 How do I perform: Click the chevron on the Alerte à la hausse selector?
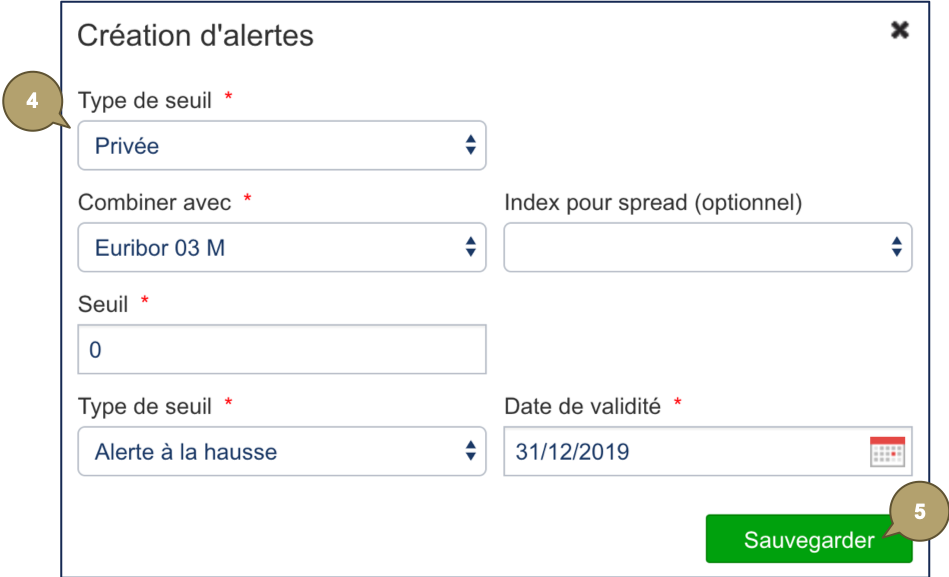[x=470, y=451]
